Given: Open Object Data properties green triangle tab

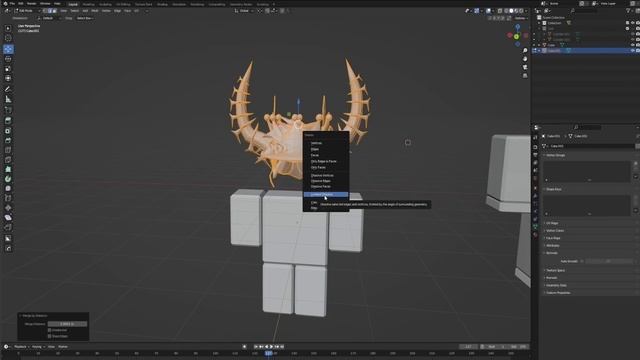Looking at the screenshot, I should 536,227.
